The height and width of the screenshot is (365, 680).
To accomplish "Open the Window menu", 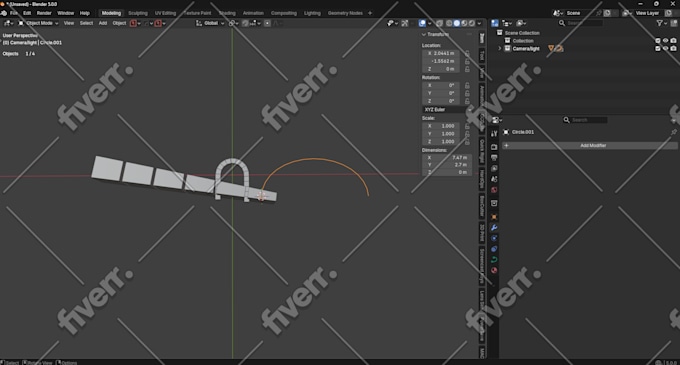I will pyautogui.click(x=65, y=13).
